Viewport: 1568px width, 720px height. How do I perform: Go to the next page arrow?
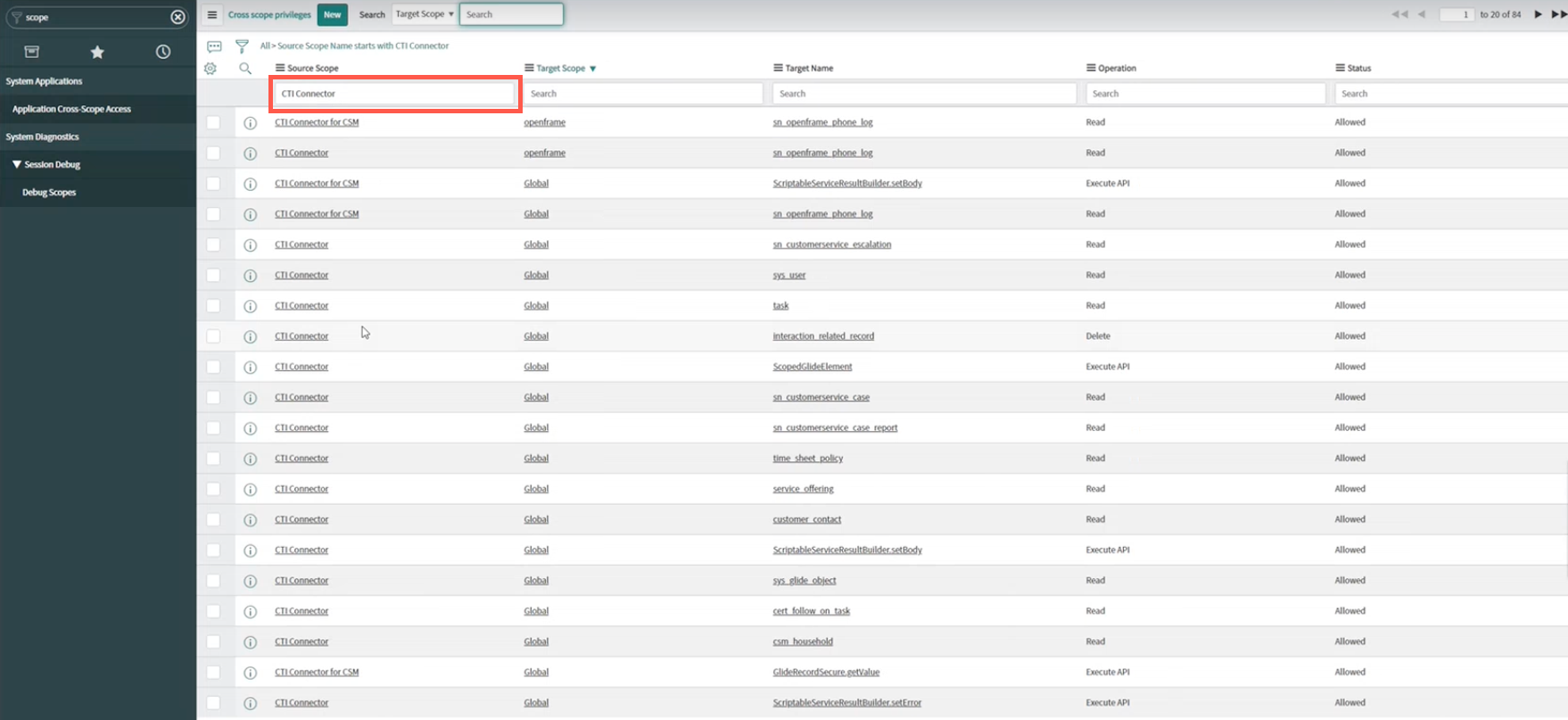[1538, 14]
